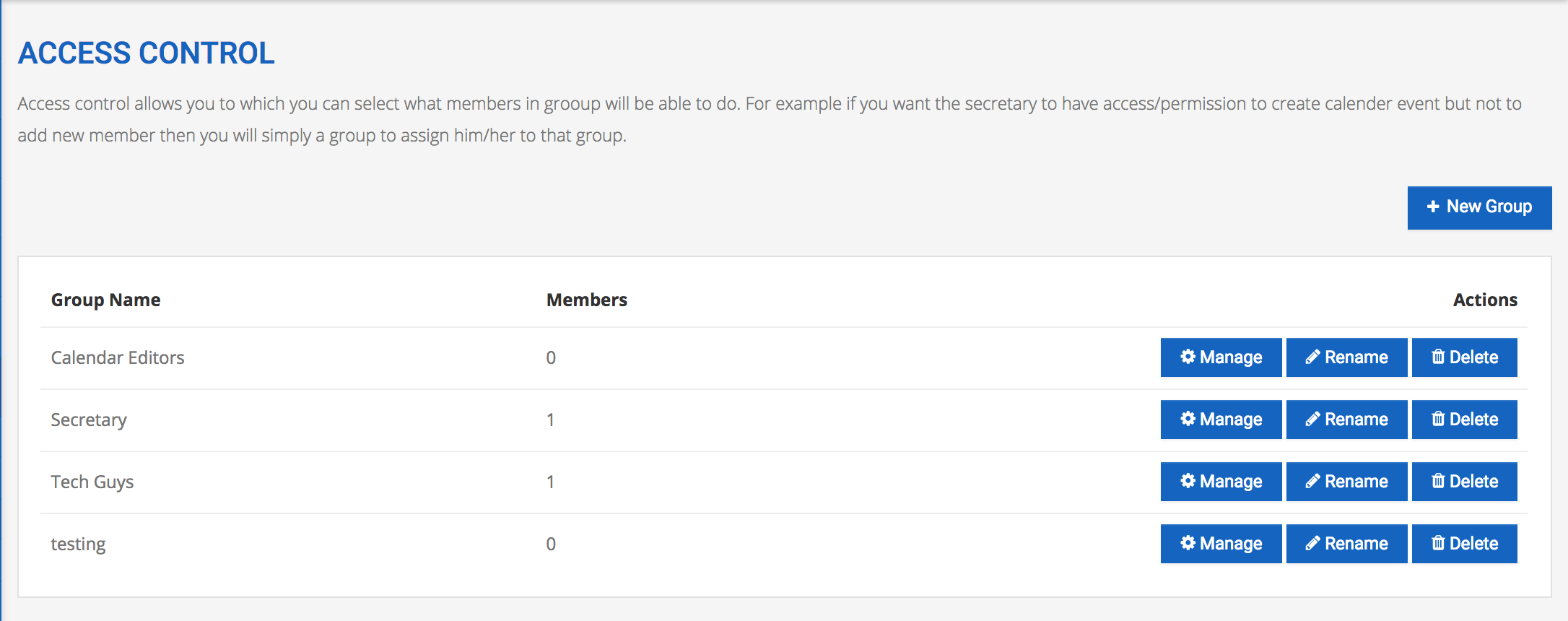Click the trash icon for Tech Guys
This screenshot has height=621, width=1568.
(1438, 481)
